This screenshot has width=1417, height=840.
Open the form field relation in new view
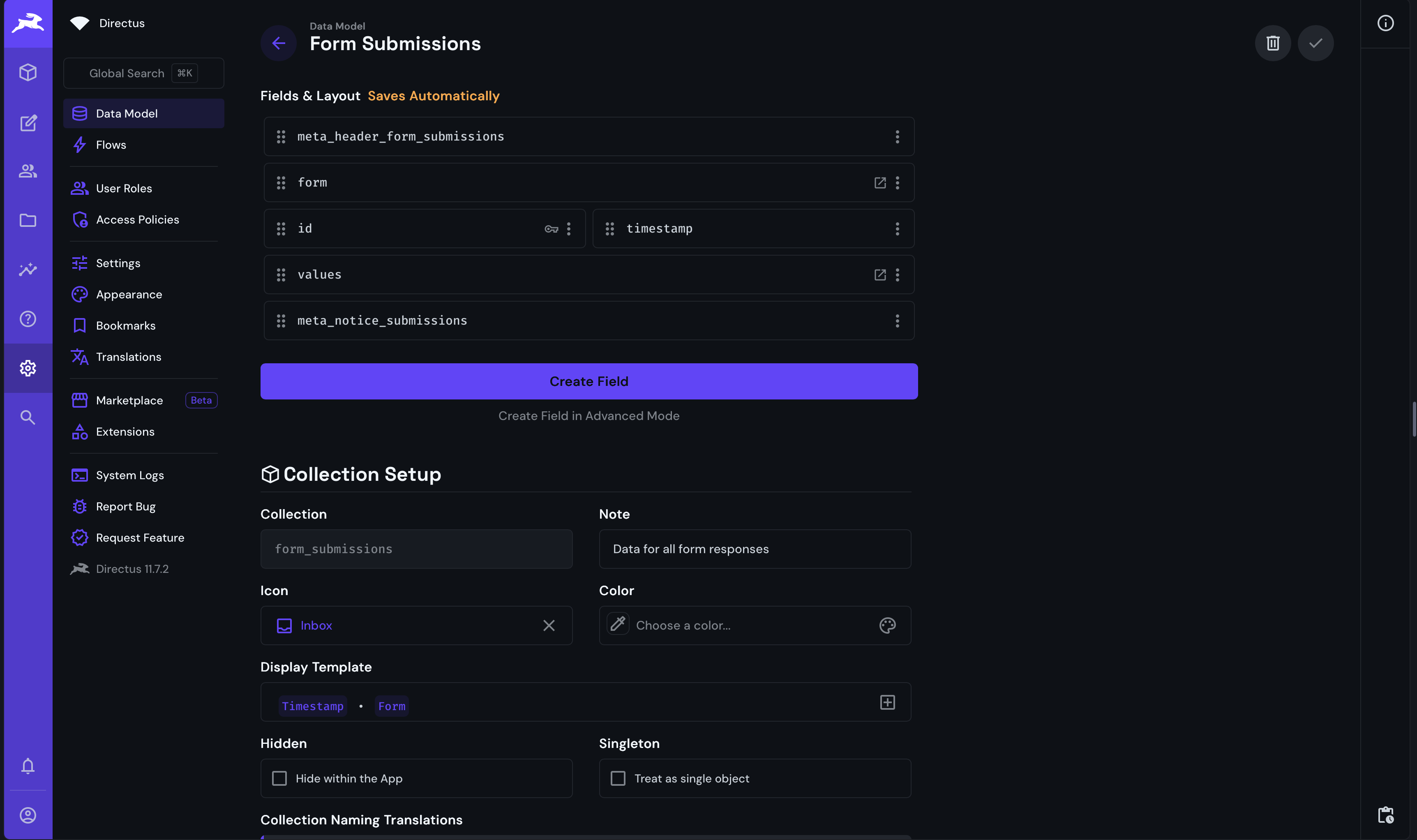[x=879, y=182]
